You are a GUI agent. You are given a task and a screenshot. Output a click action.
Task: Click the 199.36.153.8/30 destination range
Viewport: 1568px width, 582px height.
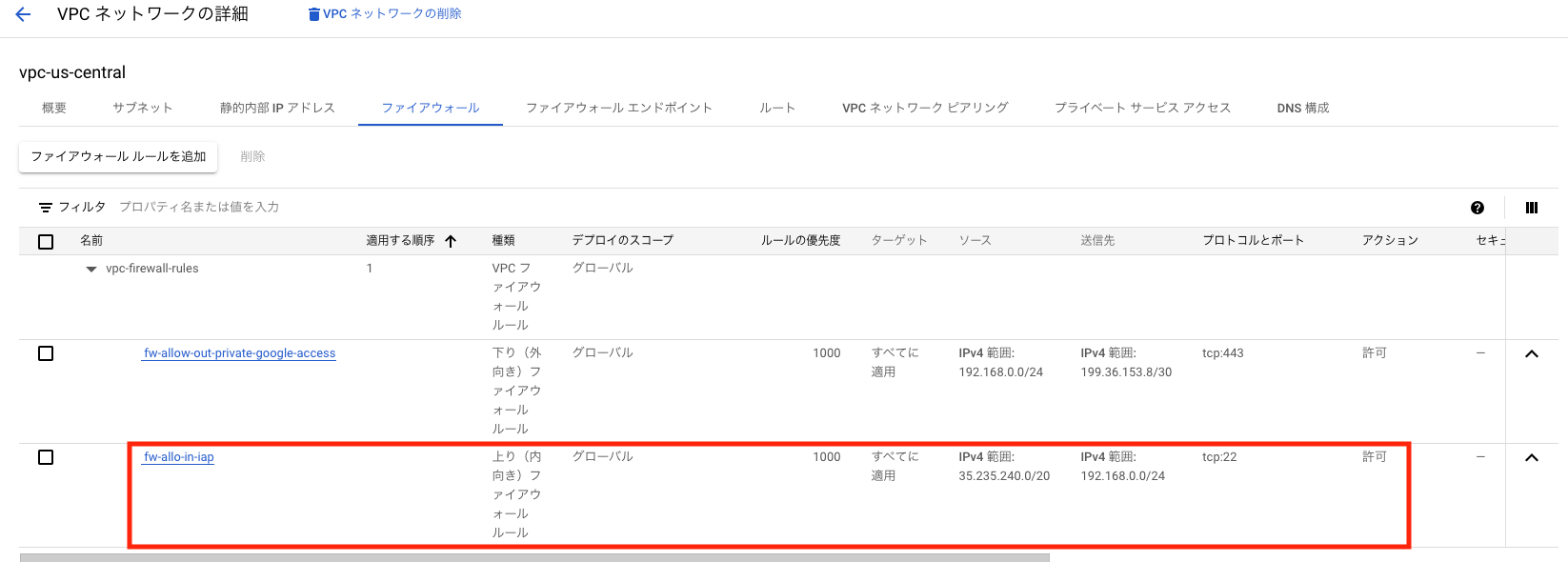(1126, 372)
